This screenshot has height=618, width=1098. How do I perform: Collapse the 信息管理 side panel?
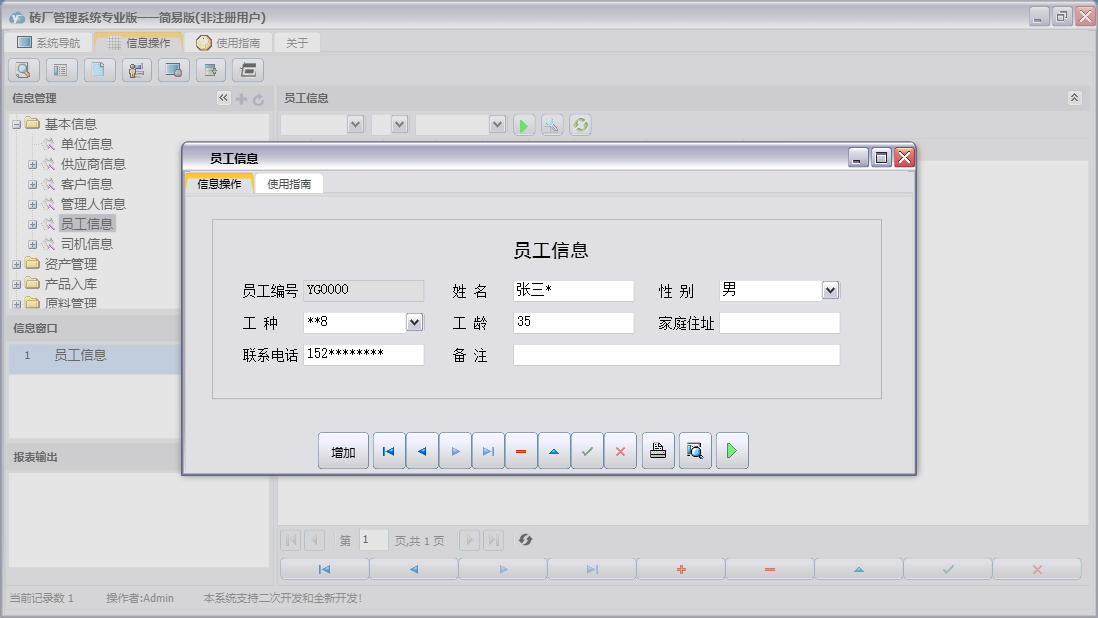223,98
